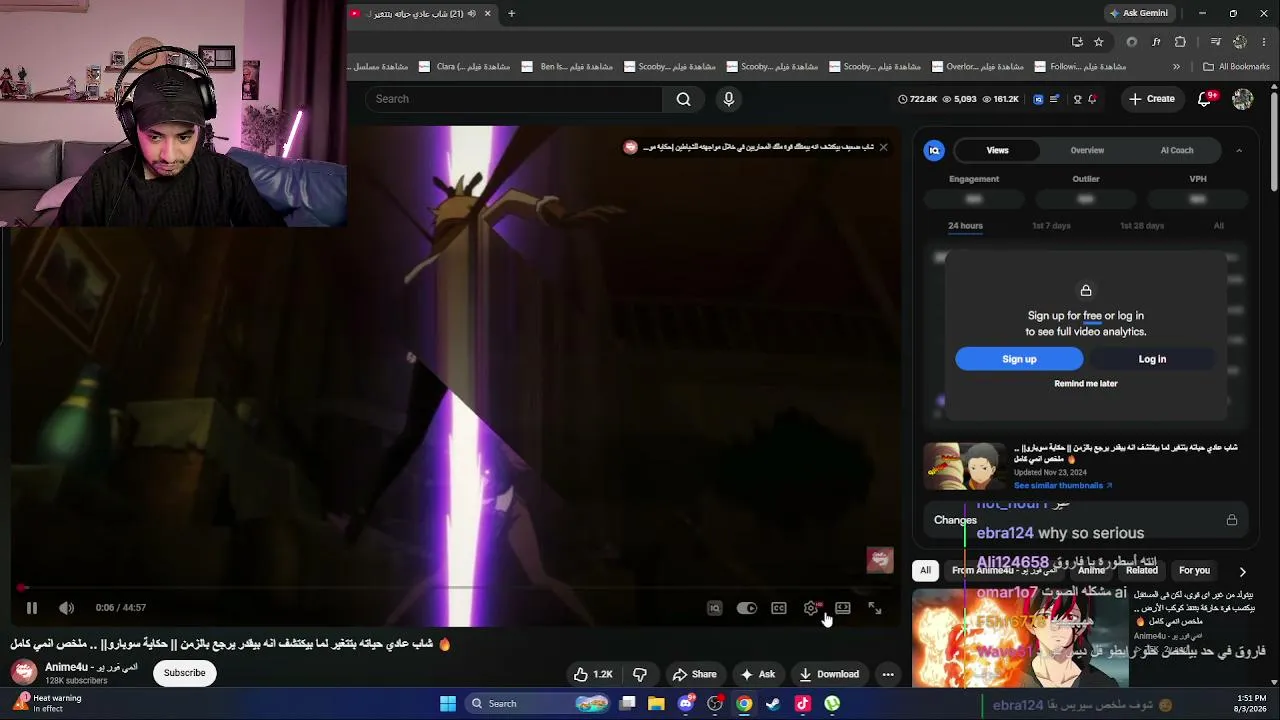Viewport: 1280px width, 720px height.
Task: Download the video
Action: [x=829, y=674]
